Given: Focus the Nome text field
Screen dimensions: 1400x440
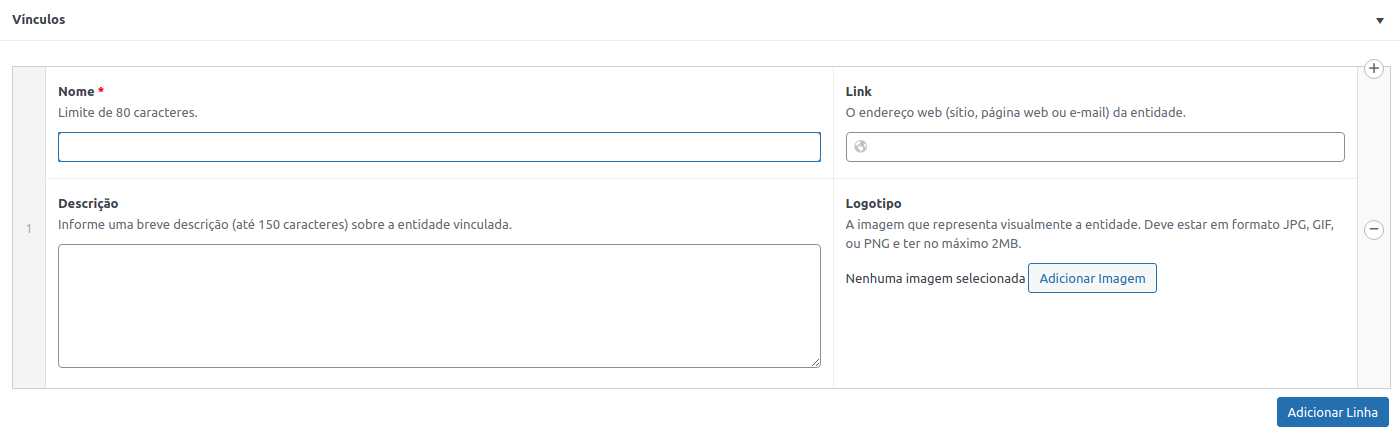Looking at the screenshot, I should [439, 147].
